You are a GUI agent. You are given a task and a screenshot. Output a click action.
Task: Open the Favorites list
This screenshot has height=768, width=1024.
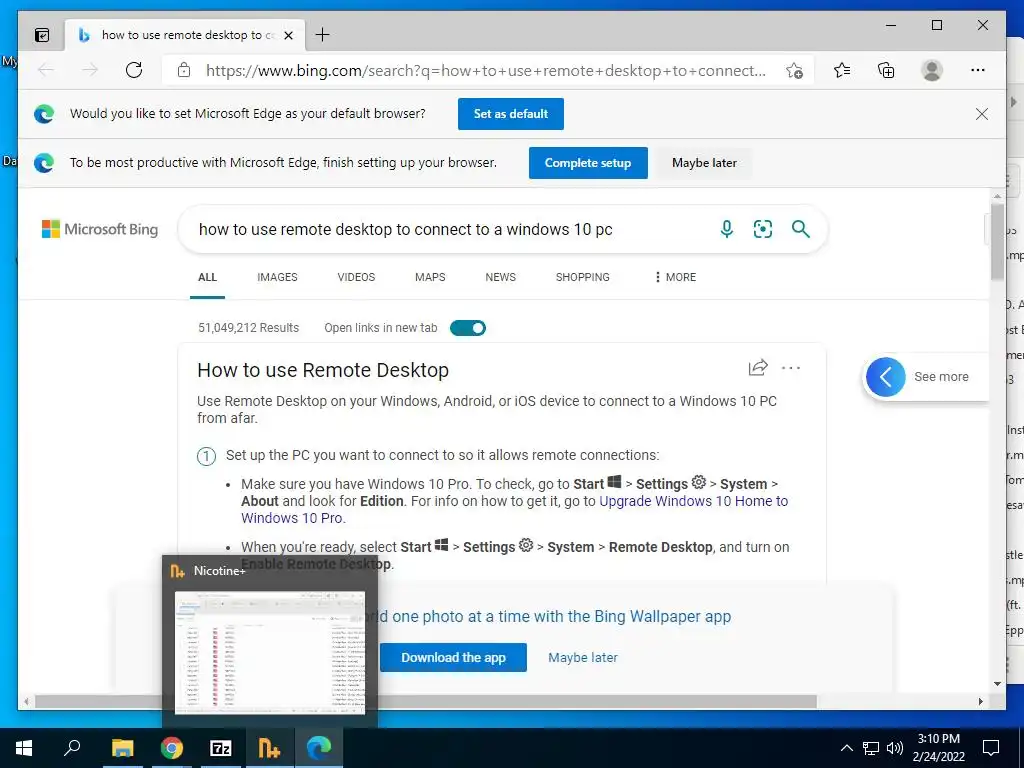coord(842,70)
